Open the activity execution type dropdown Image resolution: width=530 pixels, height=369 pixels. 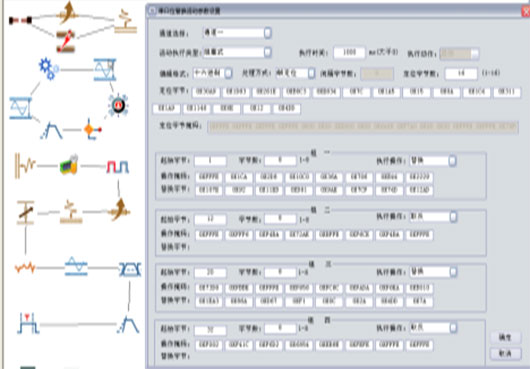click(267, 52)
